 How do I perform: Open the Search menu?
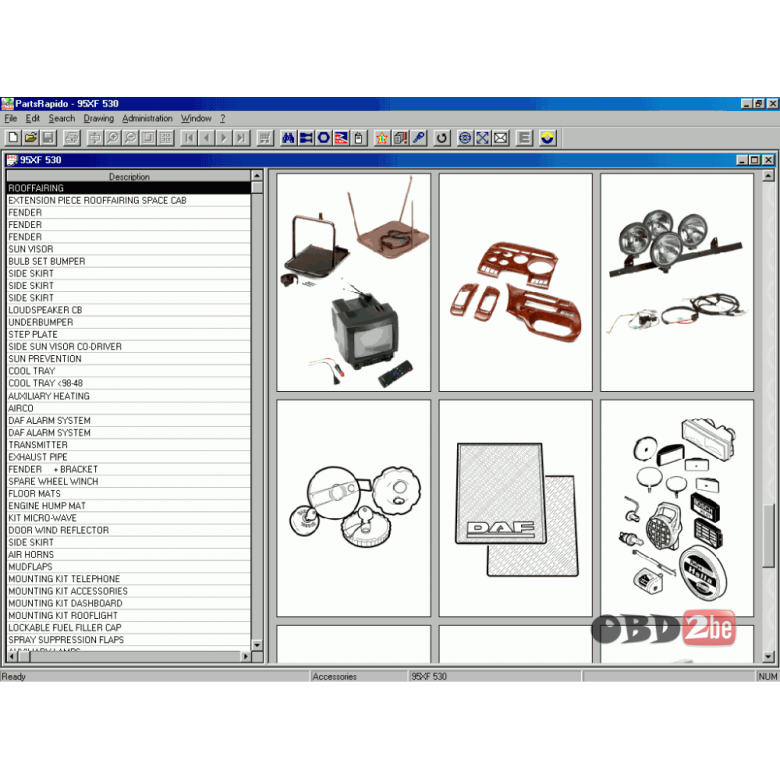click(x=62, y=118)
